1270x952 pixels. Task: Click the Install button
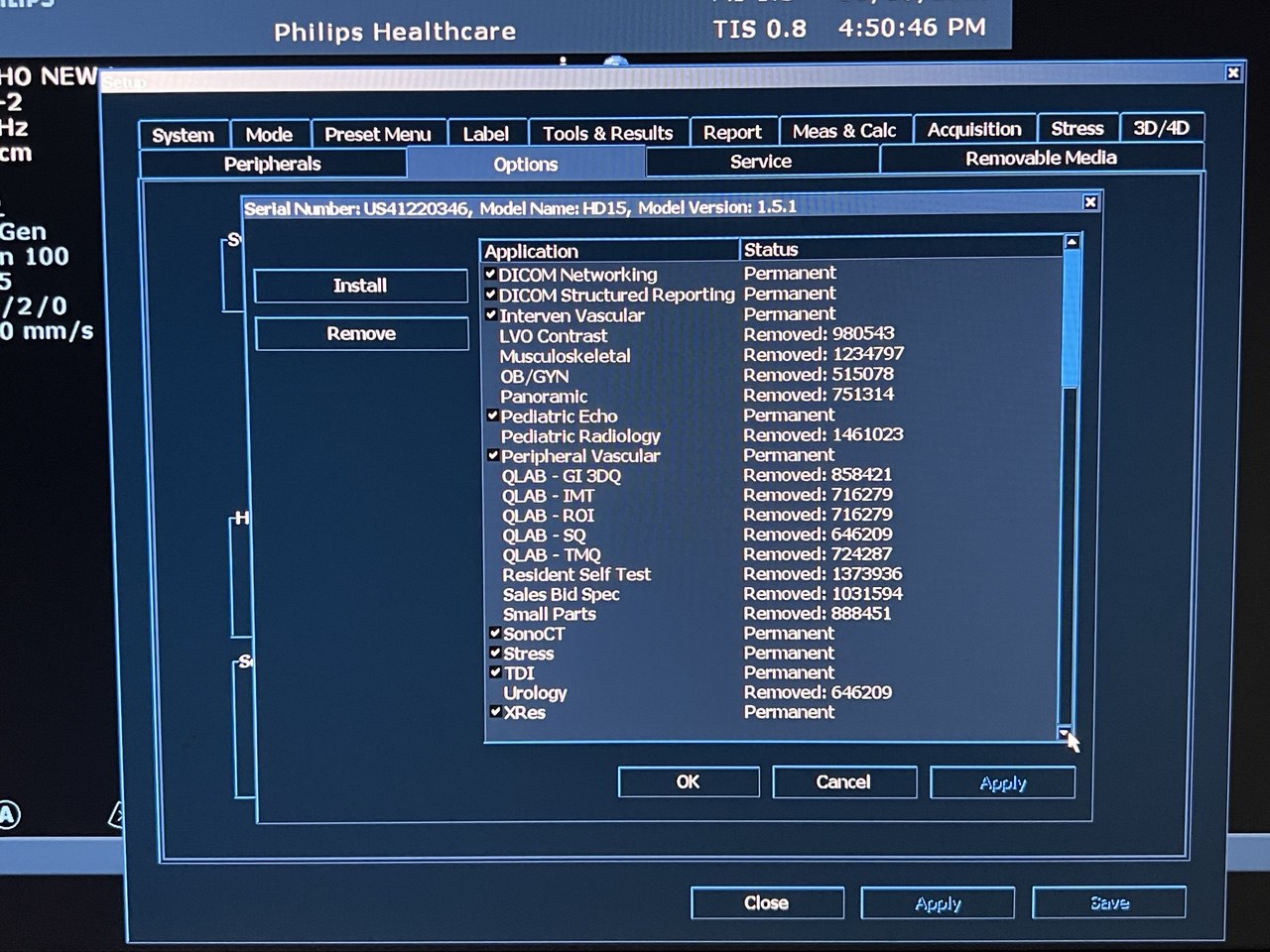coord(361,285)
